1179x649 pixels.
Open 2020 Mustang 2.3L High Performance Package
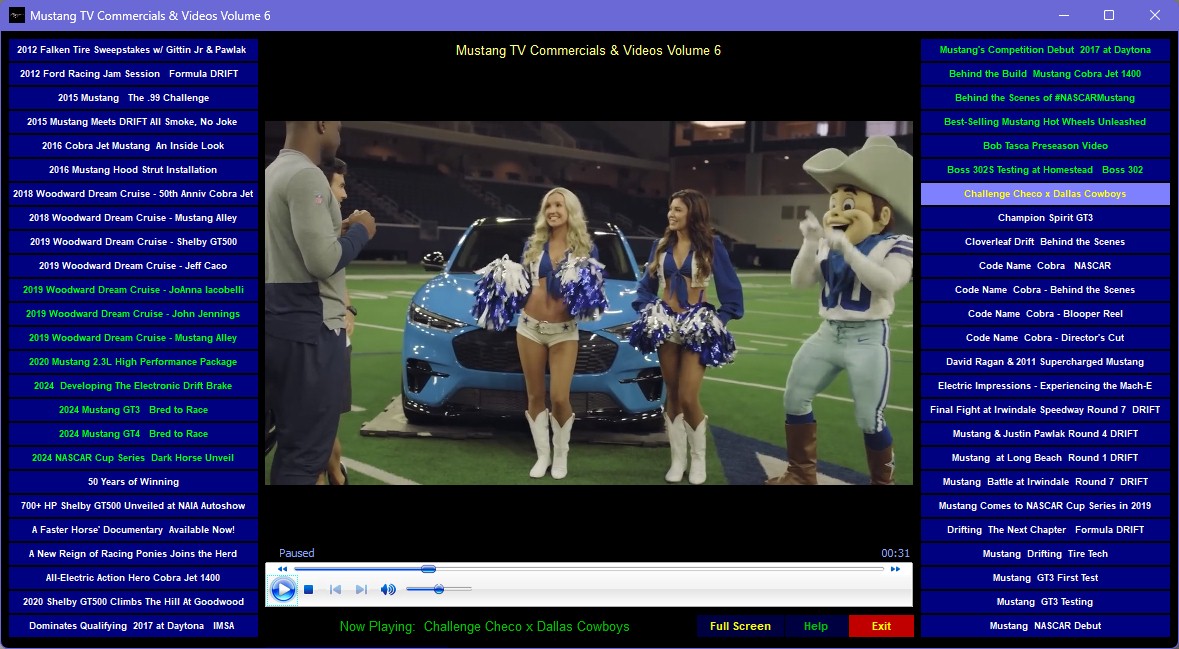(x=133, y=362)
